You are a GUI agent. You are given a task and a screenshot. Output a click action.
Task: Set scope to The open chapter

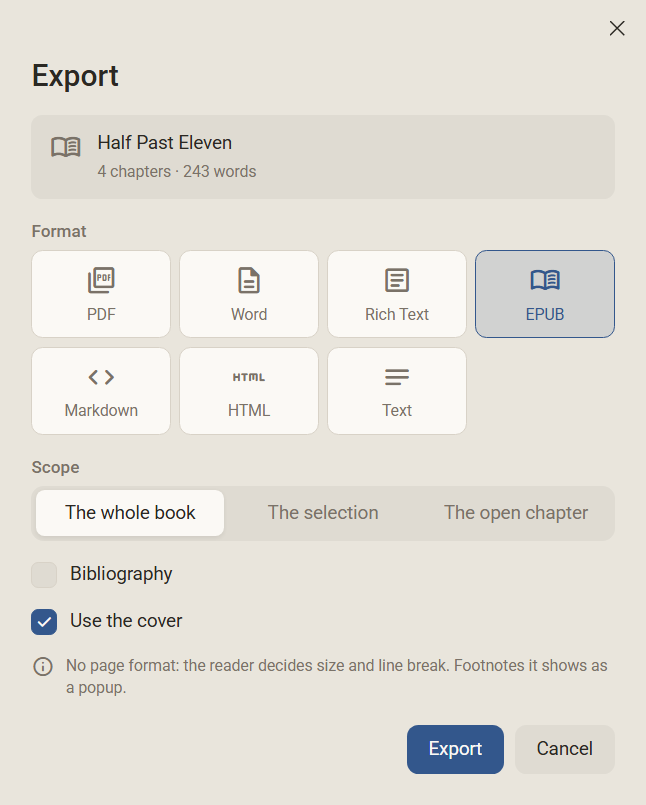point(516,513)
